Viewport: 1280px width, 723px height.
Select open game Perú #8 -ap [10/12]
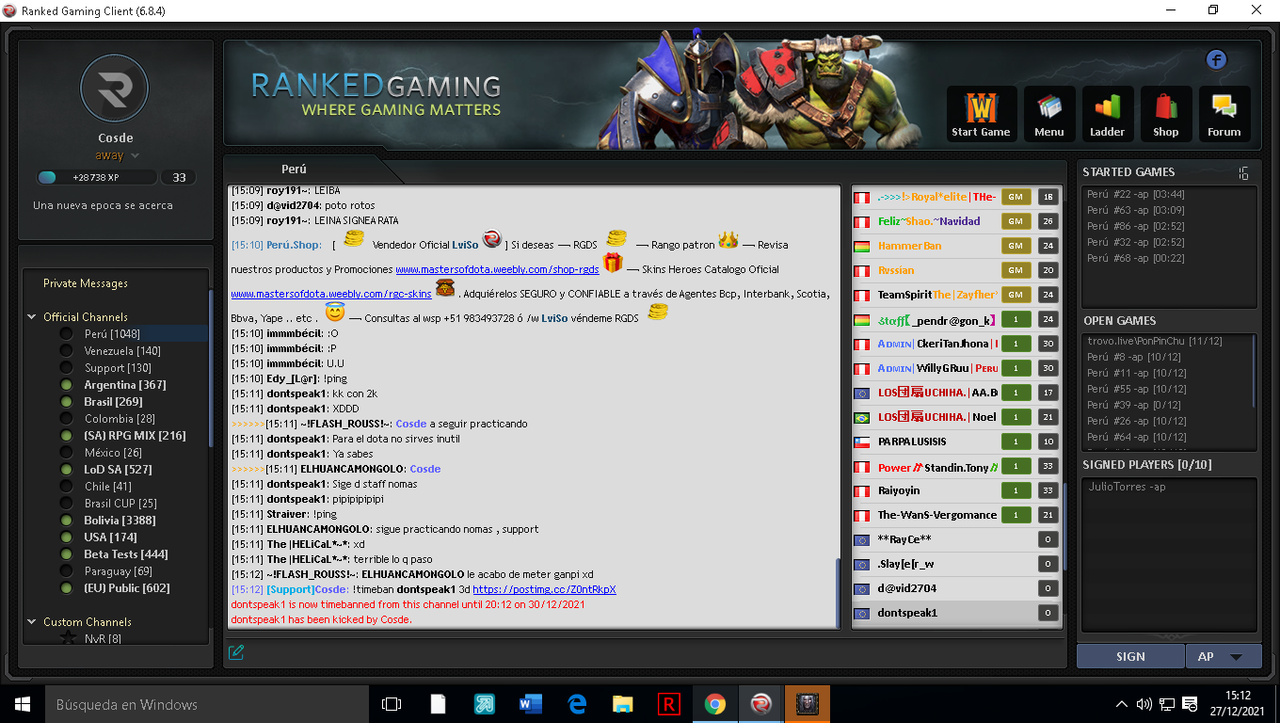[1136, 357]
